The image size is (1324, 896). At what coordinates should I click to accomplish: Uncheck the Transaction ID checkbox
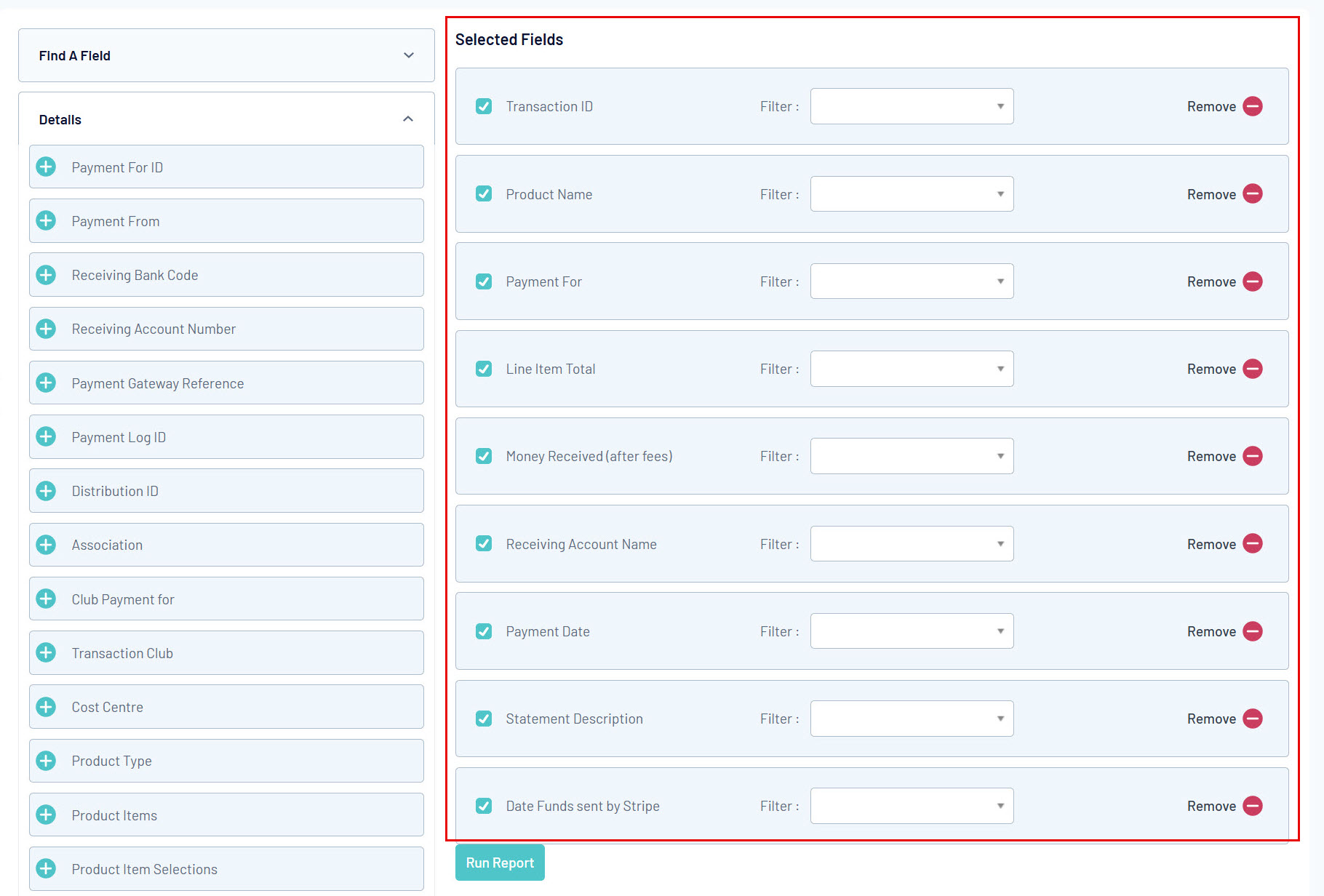tap(484, 106)
